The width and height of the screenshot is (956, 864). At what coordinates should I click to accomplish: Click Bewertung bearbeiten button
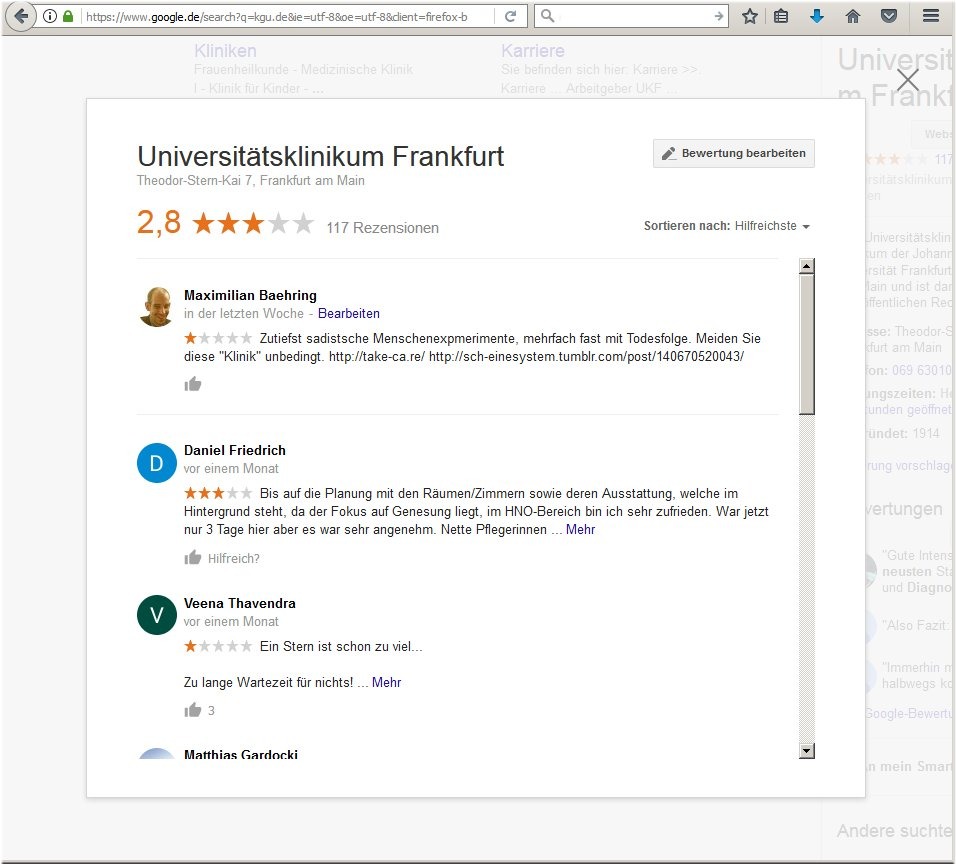click(733, 153)
